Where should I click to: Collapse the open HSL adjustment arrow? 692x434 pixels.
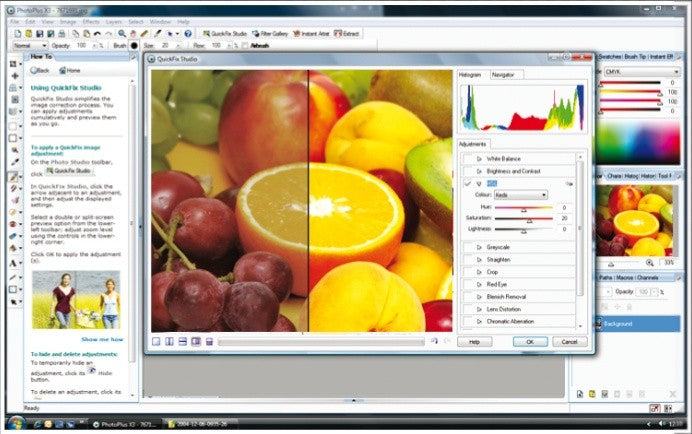pos(479,184)
